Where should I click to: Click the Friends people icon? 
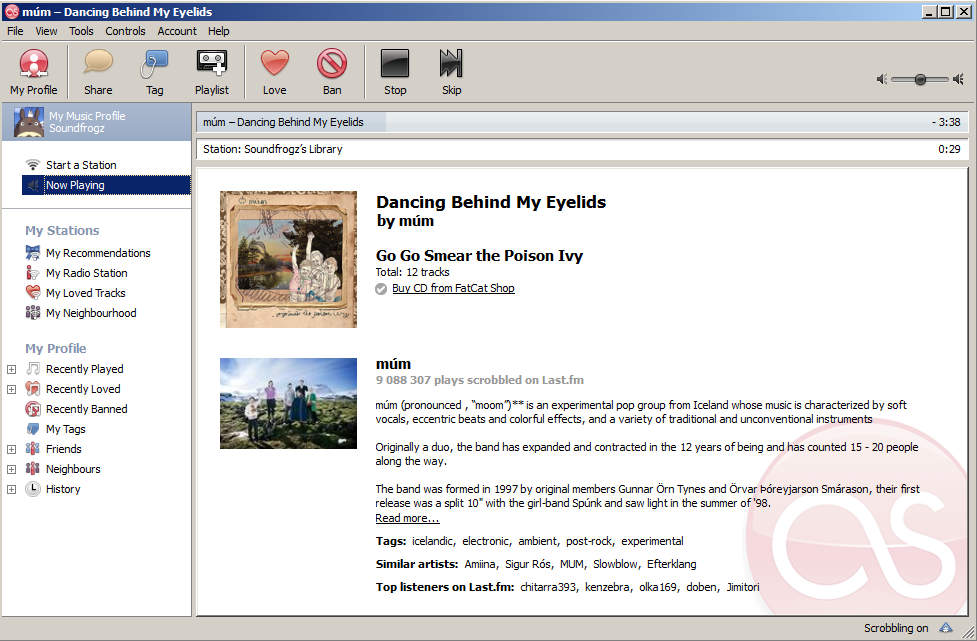[33, 449]
